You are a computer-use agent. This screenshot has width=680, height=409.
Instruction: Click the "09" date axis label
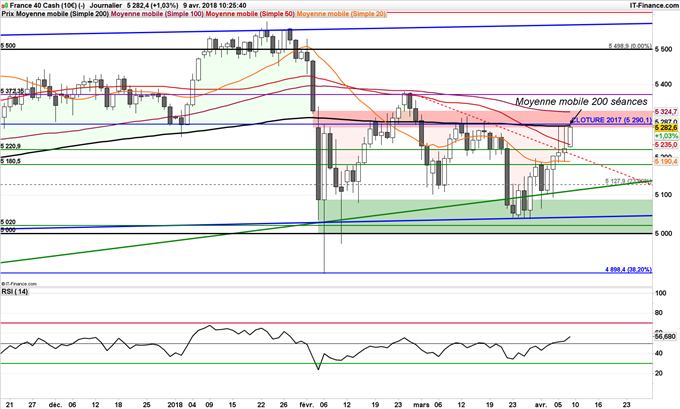pos(209,405)
